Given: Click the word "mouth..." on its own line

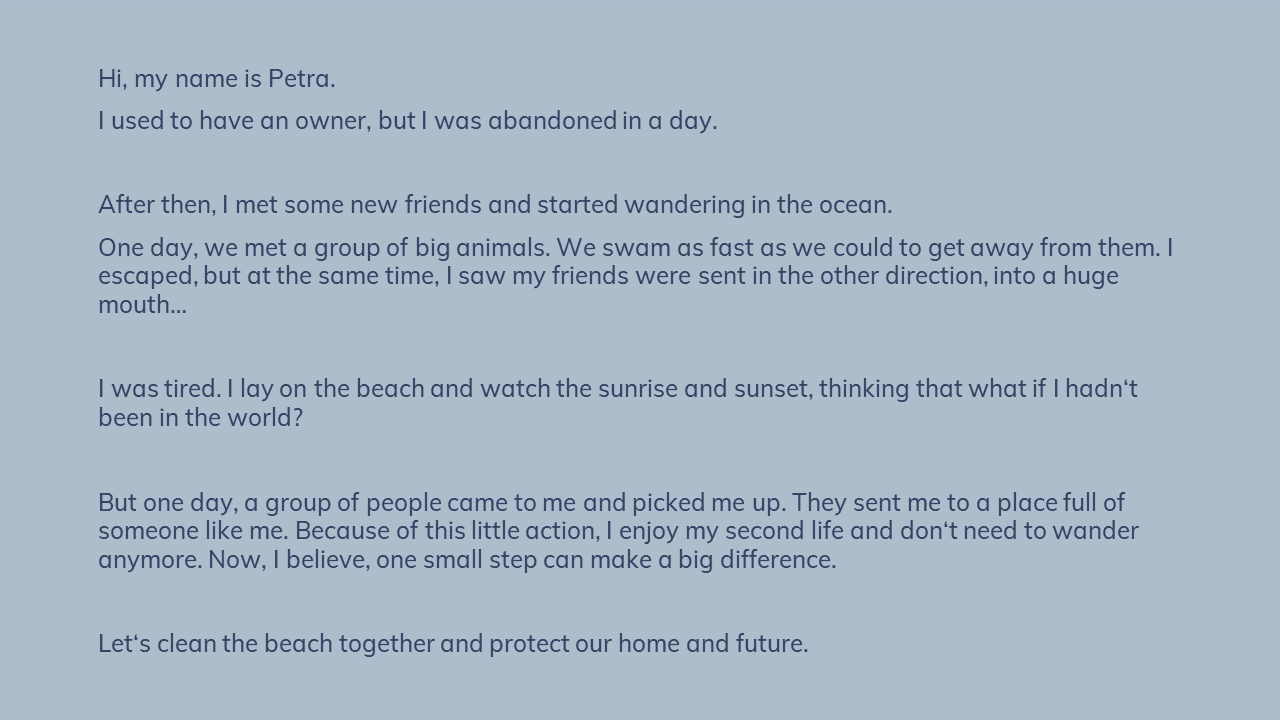Looking at the screenshot, I should (x=142, y=305).
